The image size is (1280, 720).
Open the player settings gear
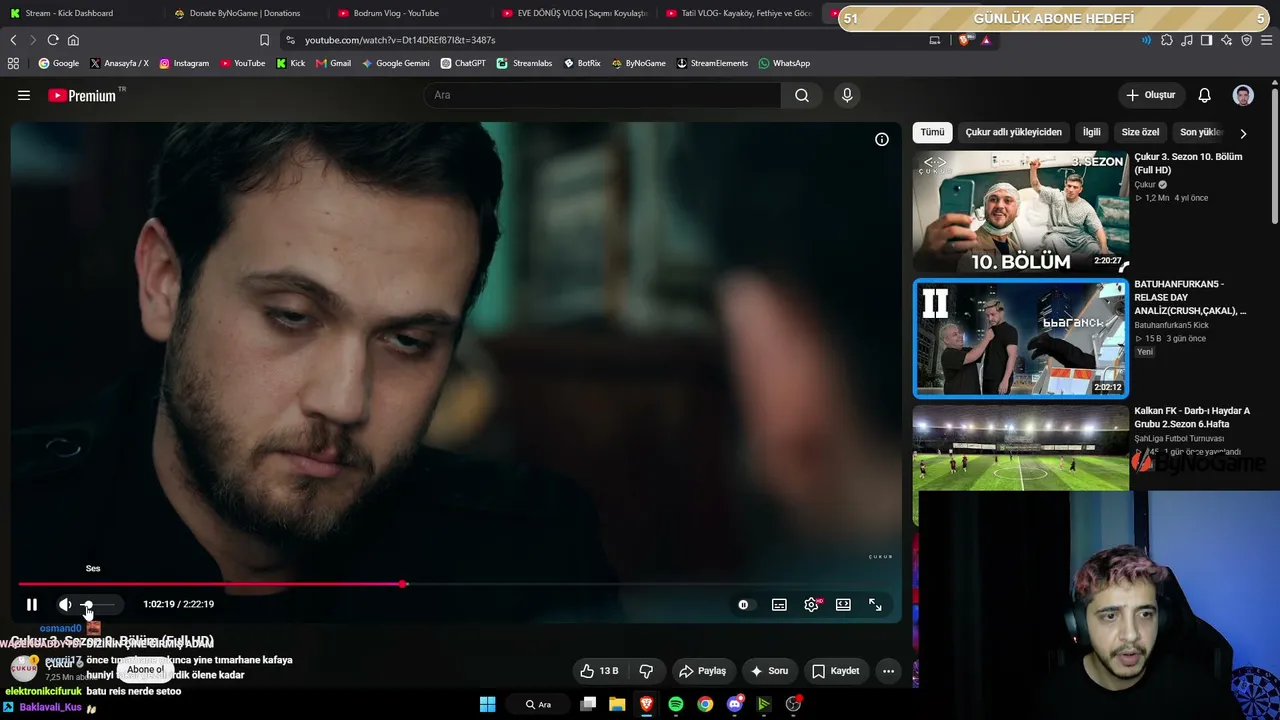(812, 604)
